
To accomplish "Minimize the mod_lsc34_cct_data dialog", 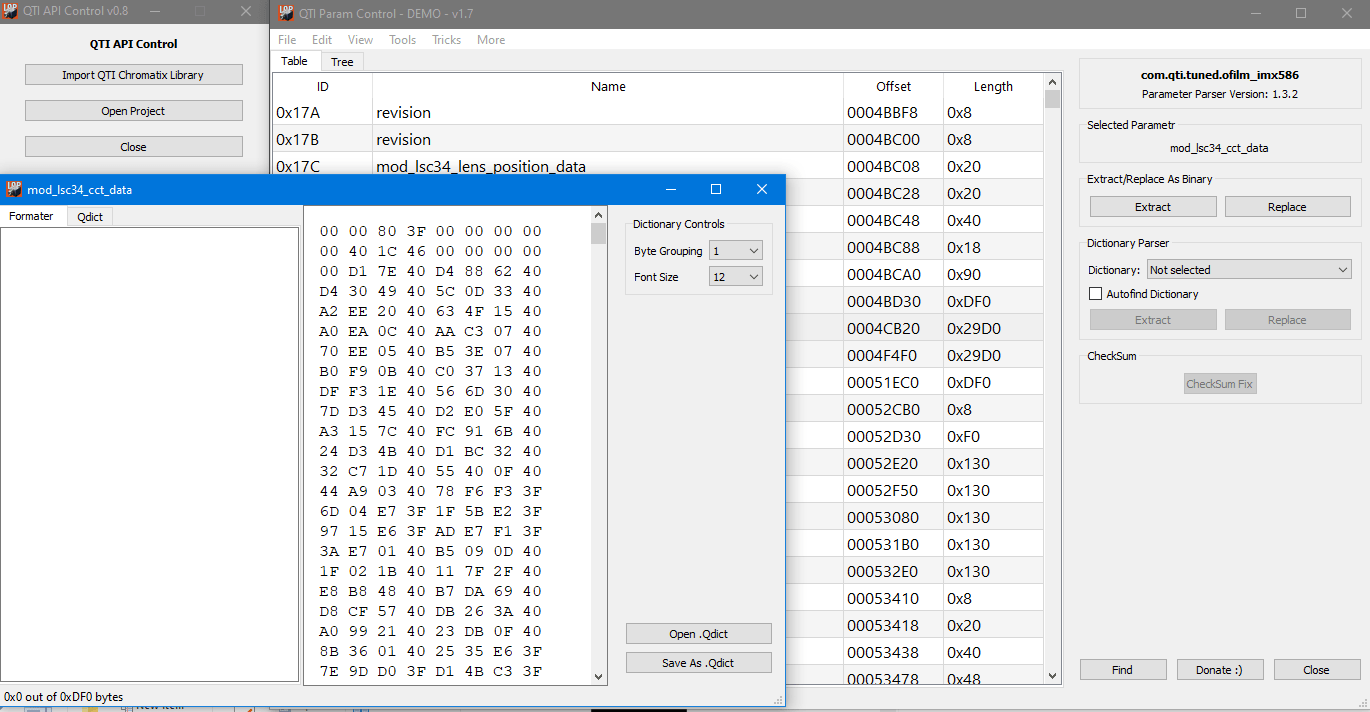I will click(669, 190).
